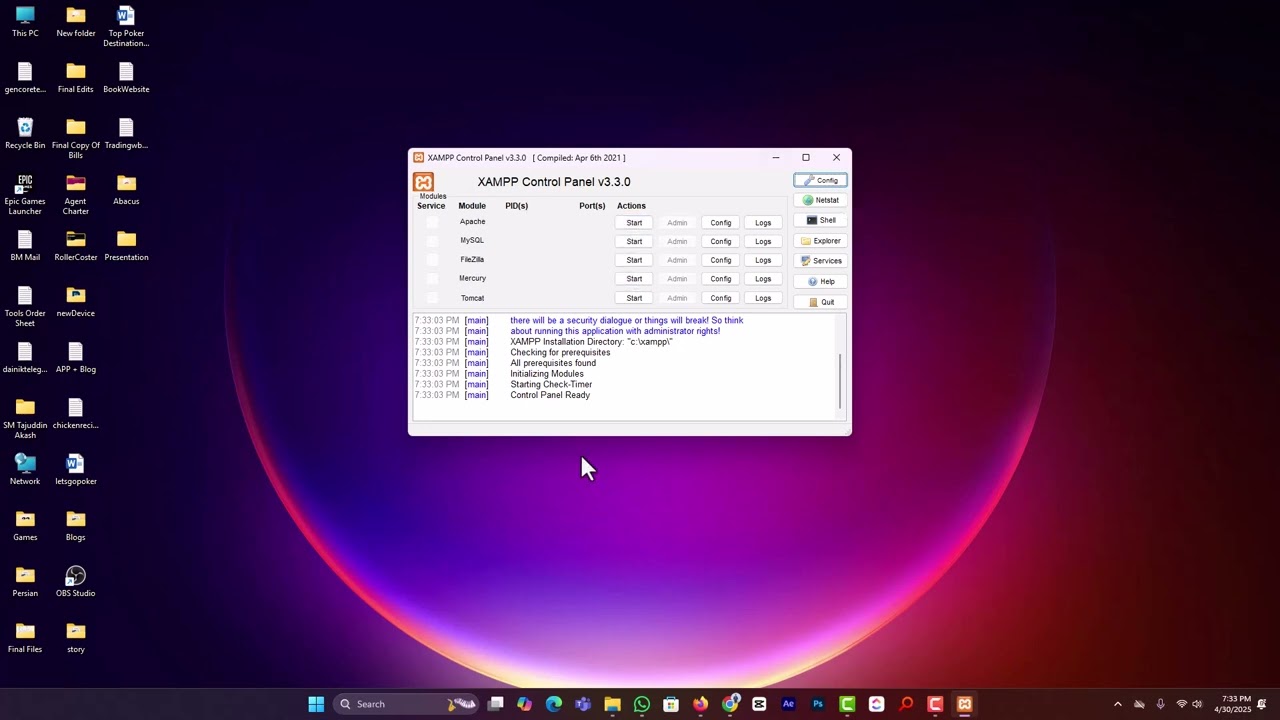Open the taskbar clock and date
This screenshot has width=1280, height=720.
pyautogui.click(x=1232, y=704)
